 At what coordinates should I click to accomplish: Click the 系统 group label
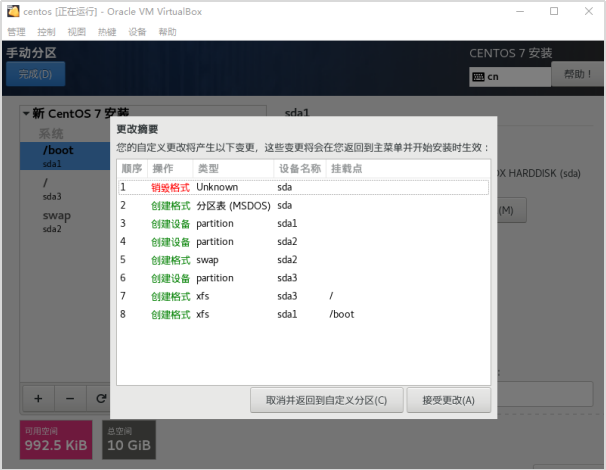(51, 134)
